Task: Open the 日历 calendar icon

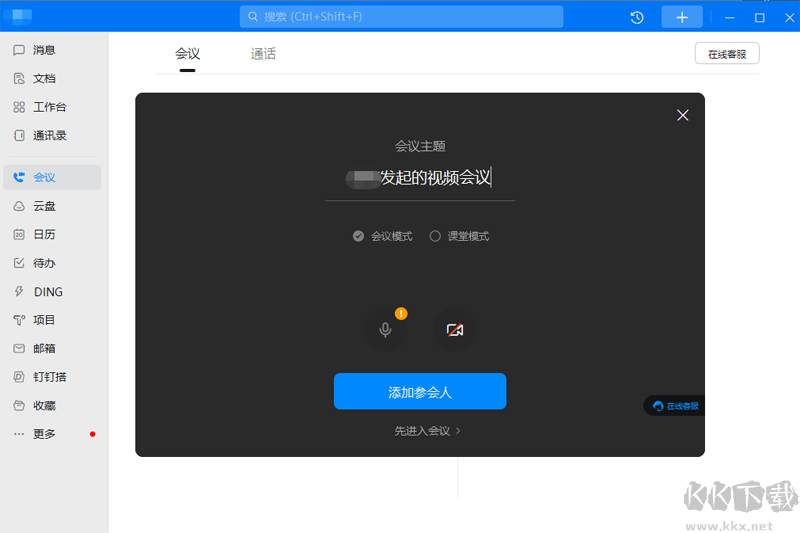Action: point(19,234)
